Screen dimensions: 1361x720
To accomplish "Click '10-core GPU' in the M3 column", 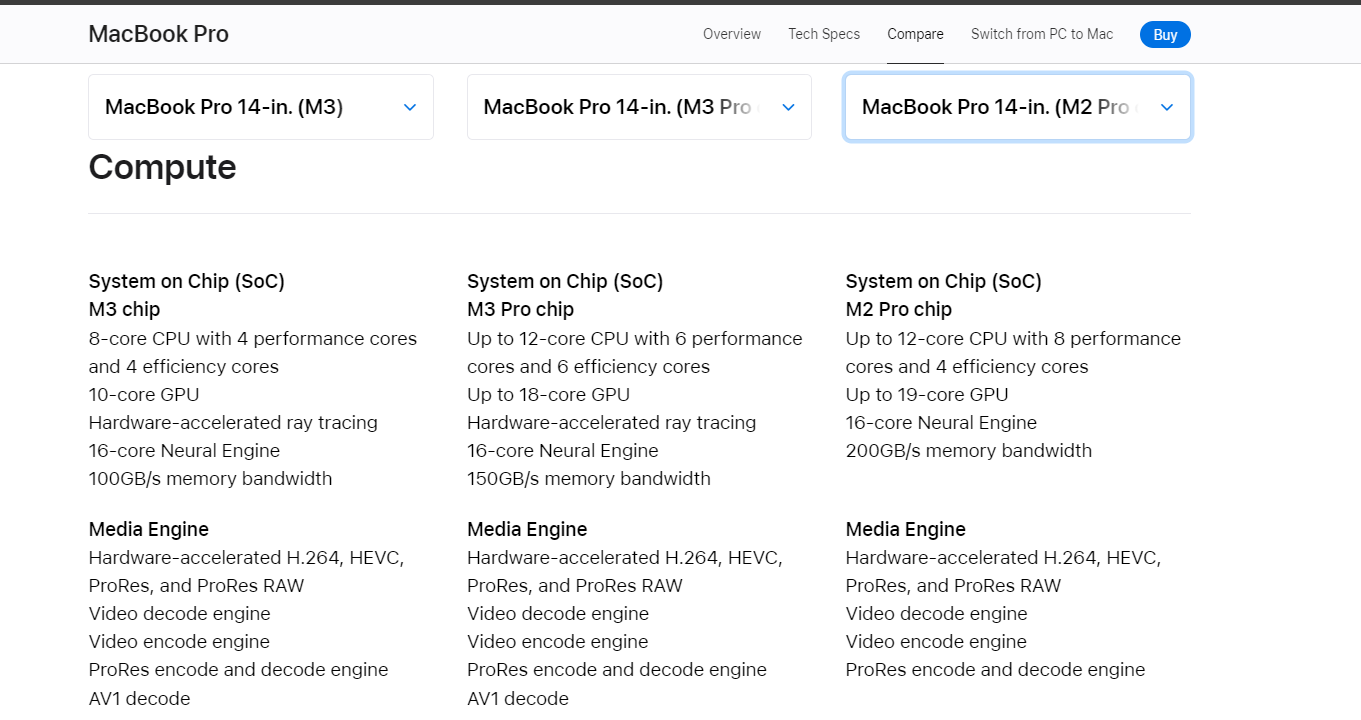I will tap(144, 394).
